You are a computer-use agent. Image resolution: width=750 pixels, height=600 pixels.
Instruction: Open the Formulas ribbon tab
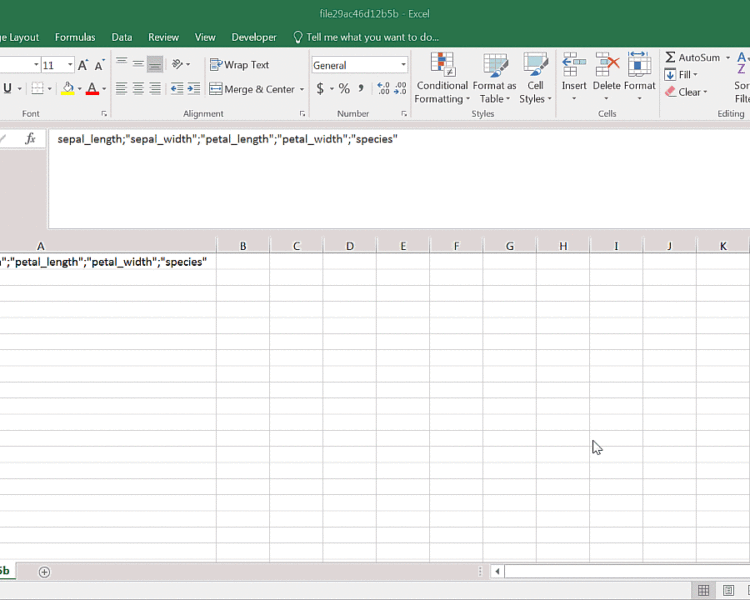75,37
